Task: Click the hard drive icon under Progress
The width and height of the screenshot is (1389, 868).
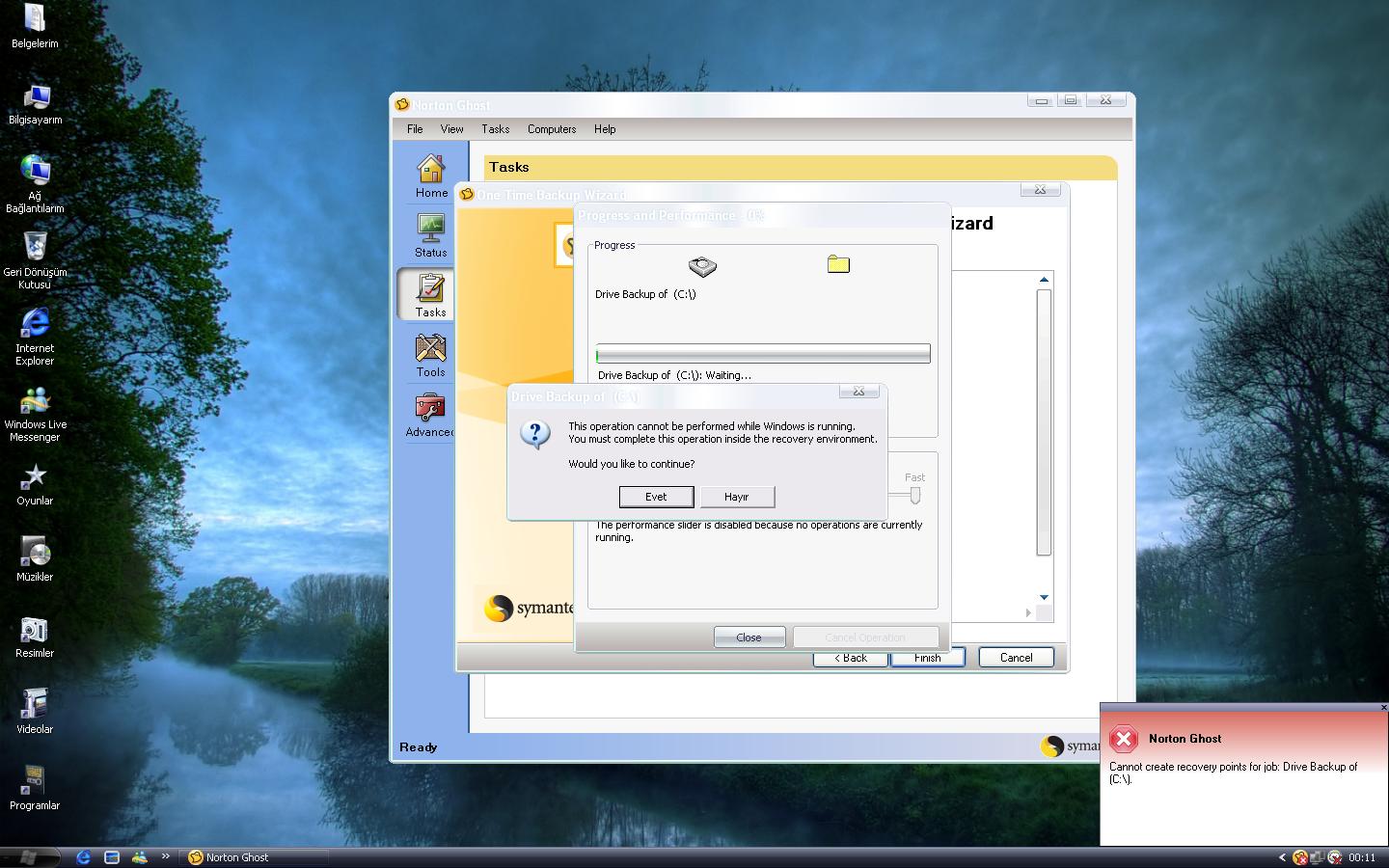Action: pyautogui.click(x=703, y=265)
